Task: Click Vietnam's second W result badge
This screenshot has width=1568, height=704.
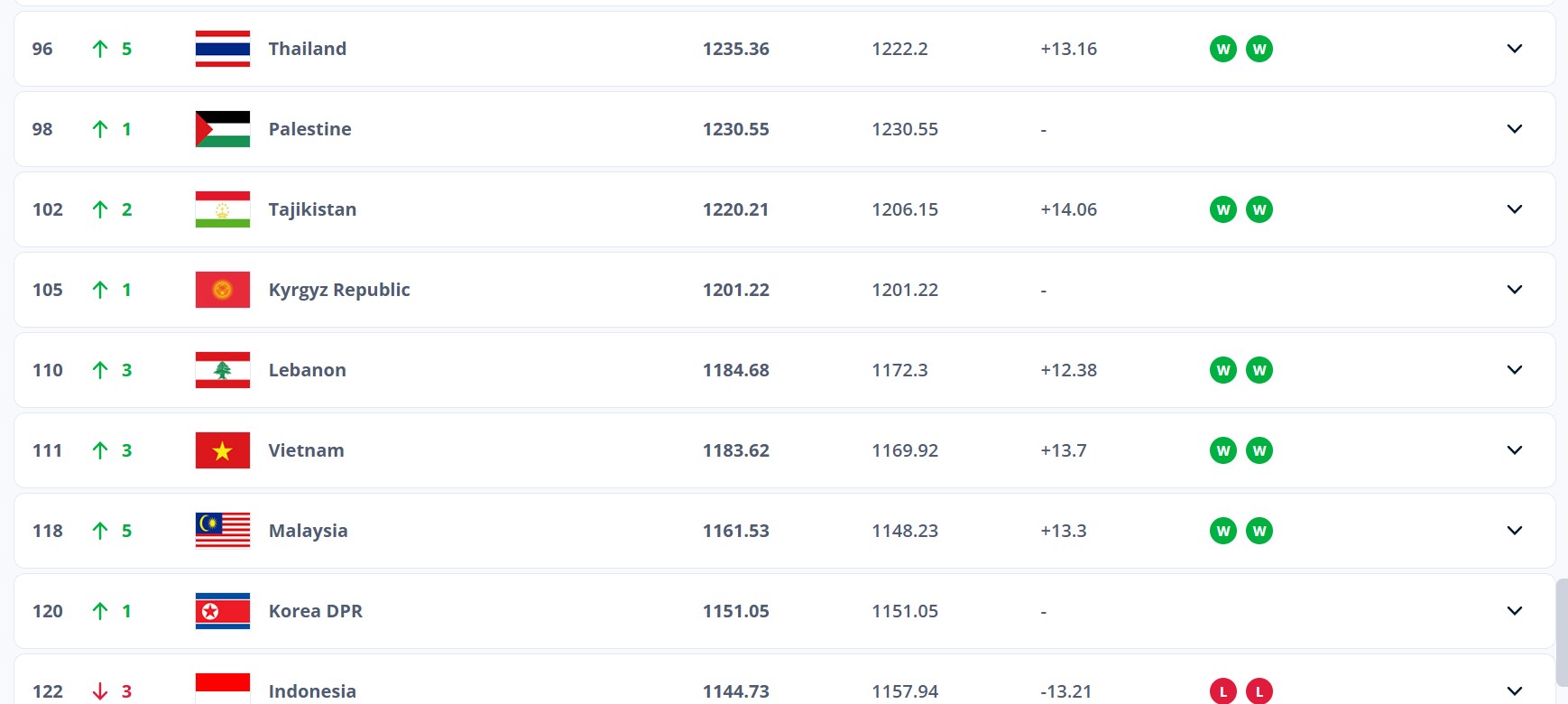Action: [1259, 450]
